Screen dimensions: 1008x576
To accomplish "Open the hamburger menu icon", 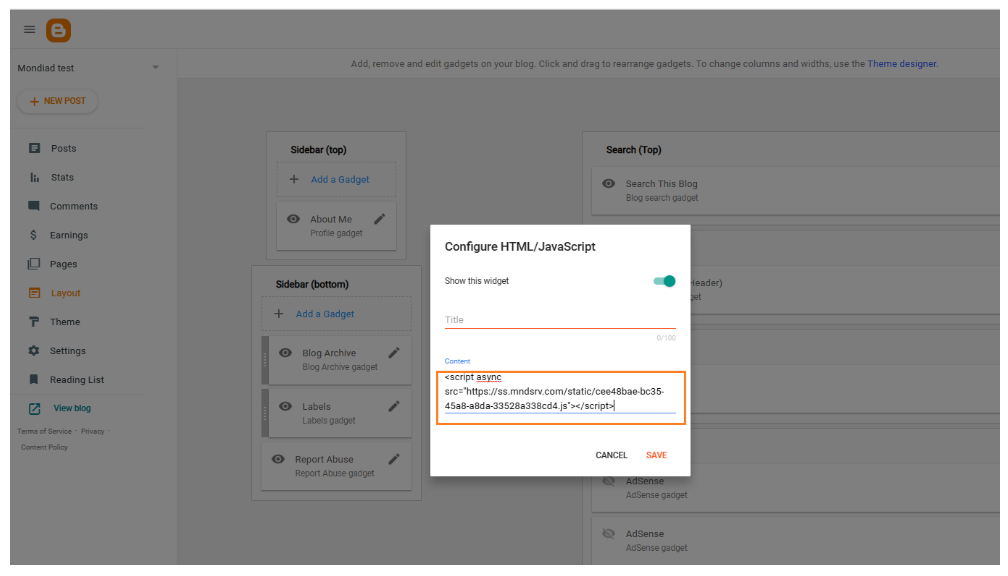I will click(29, 30).
